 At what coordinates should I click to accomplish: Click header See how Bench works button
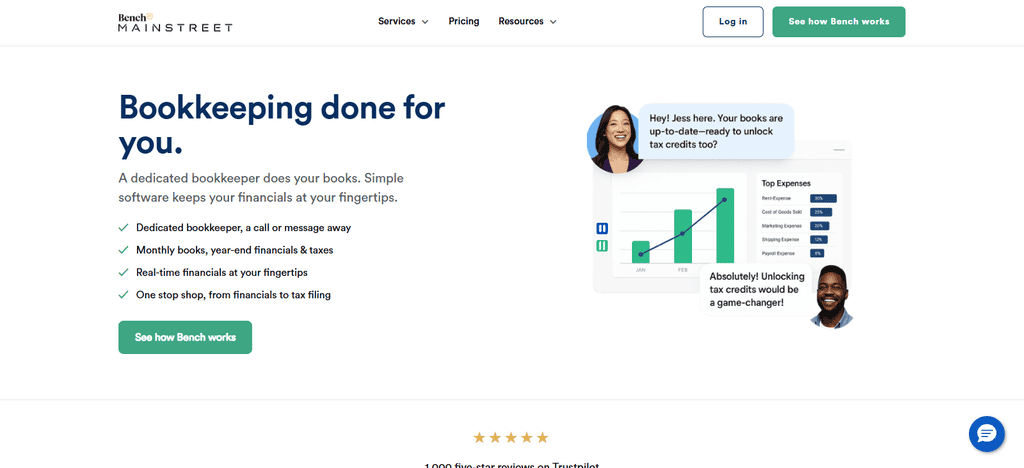[x=839, y=22]
